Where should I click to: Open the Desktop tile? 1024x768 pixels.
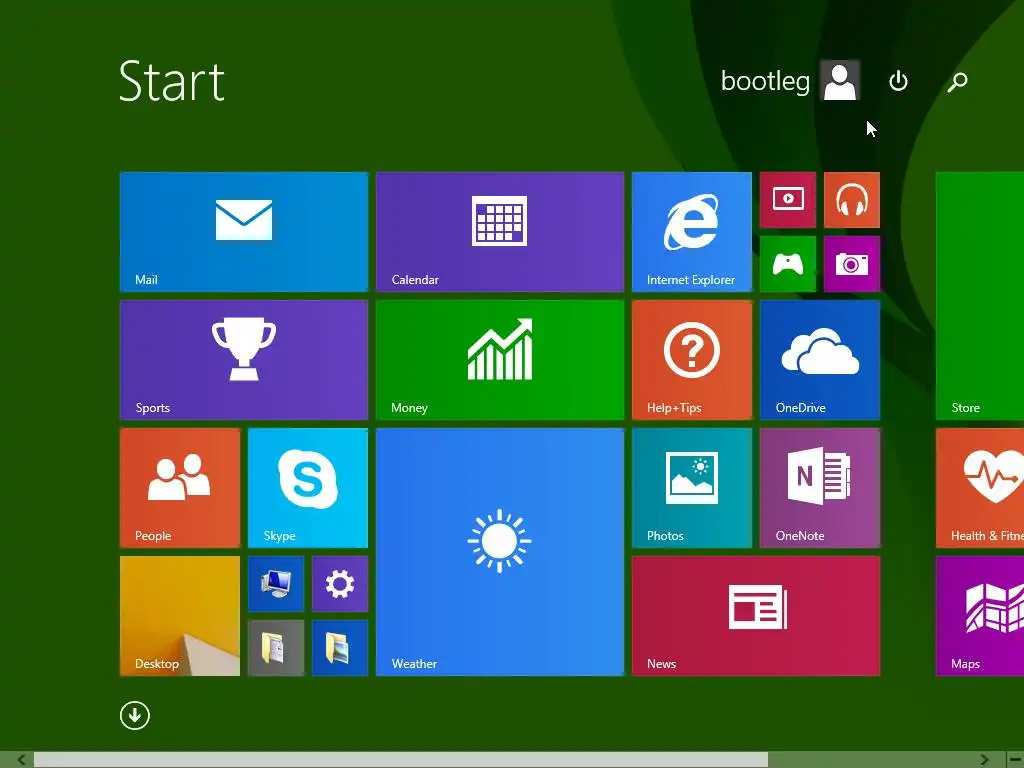pyautogui.click(x=180, y=616)
